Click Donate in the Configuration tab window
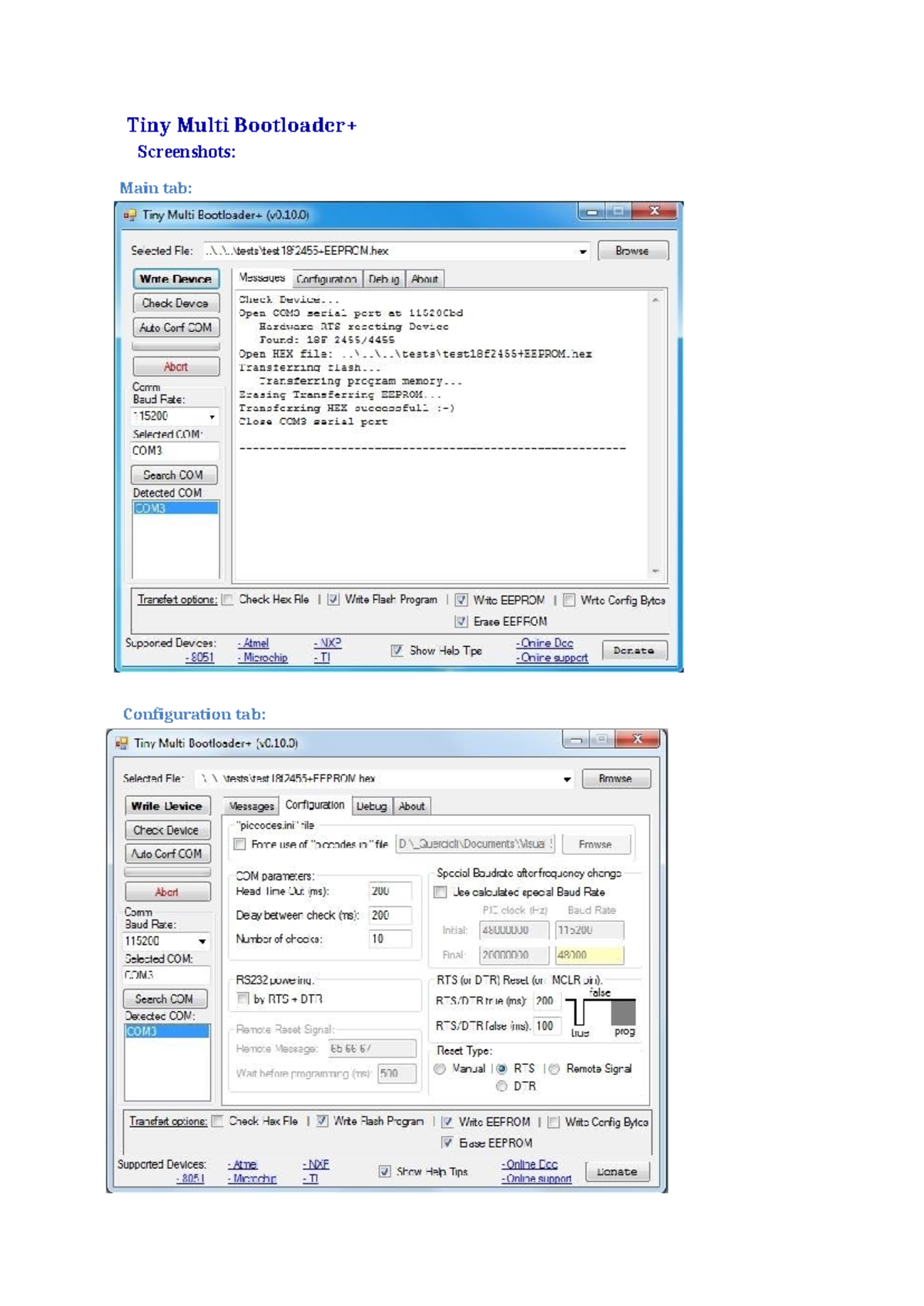924x1306 pixels. [x=618, y=1172]
